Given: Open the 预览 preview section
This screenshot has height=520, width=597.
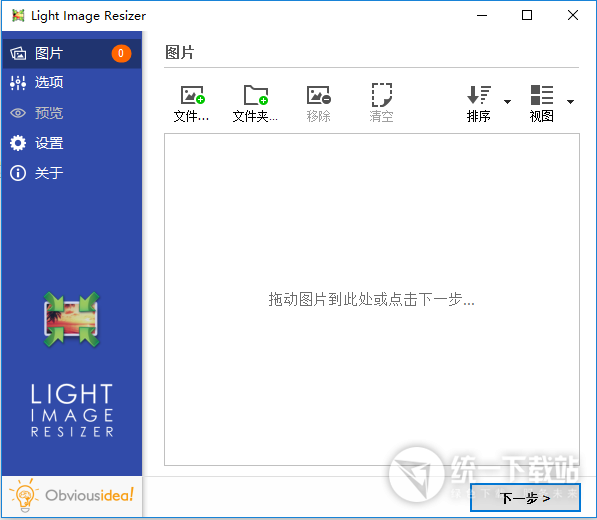Looking at the screenshot, I should click(72, 113).
